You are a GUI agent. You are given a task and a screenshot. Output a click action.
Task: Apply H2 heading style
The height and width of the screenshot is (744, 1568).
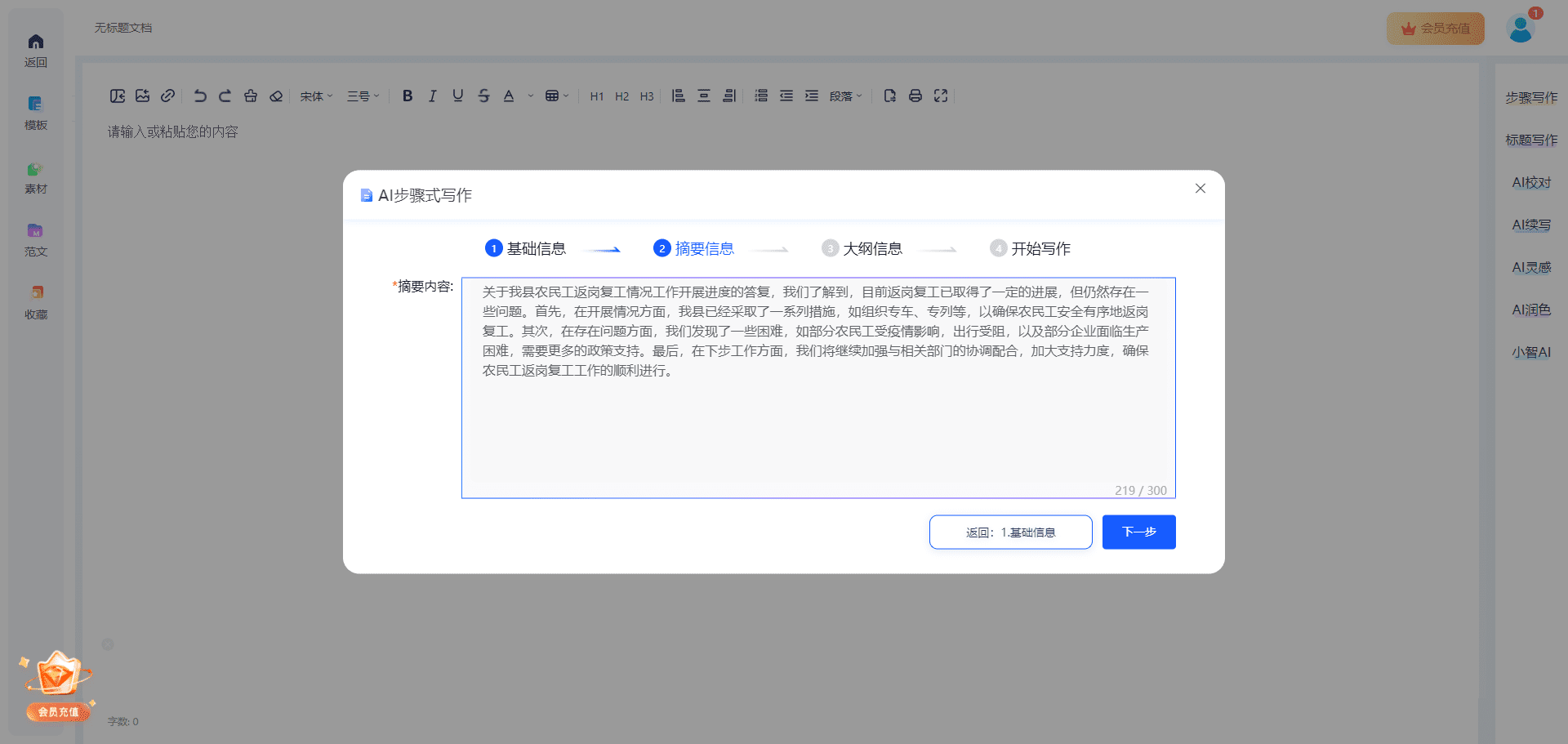[622, 96]
